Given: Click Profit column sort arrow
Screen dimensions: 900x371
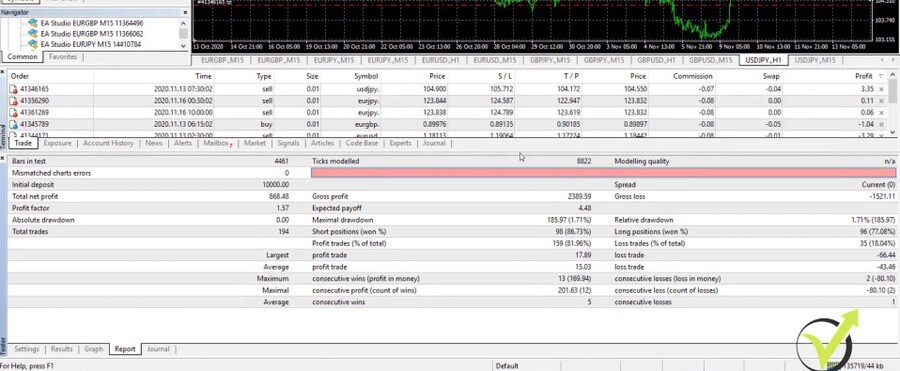Looking at the screenshot, I should point(882,76).
